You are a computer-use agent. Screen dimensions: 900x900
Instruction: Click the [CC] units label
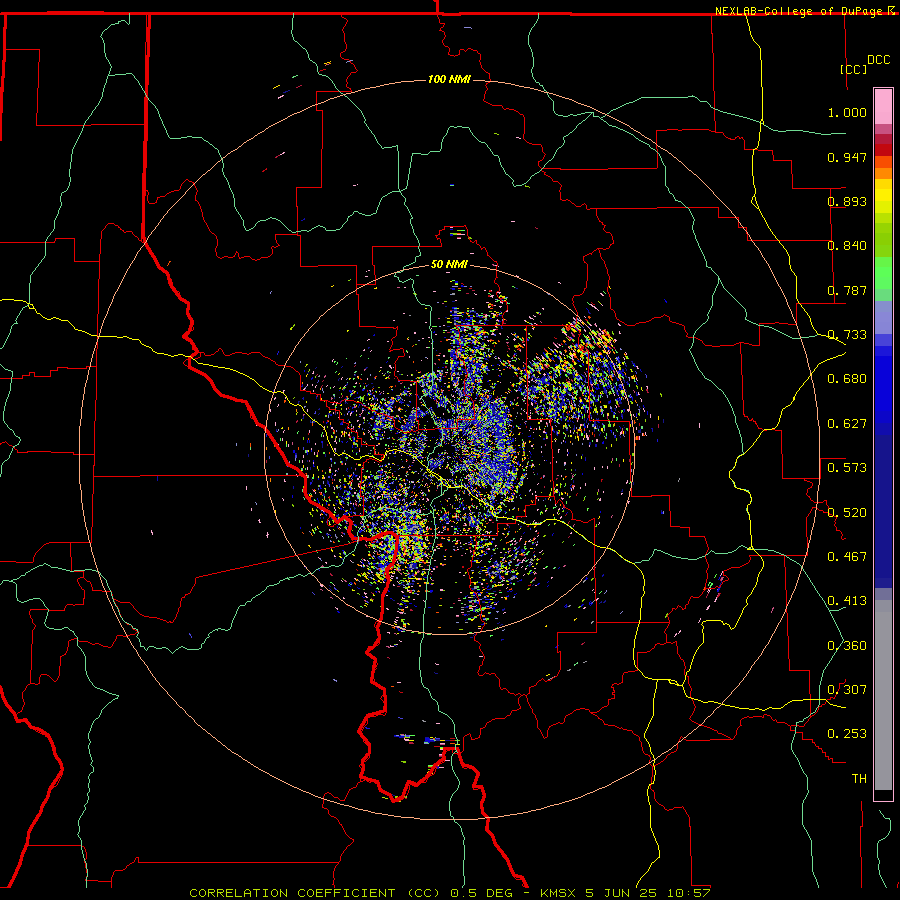point(854,69)
